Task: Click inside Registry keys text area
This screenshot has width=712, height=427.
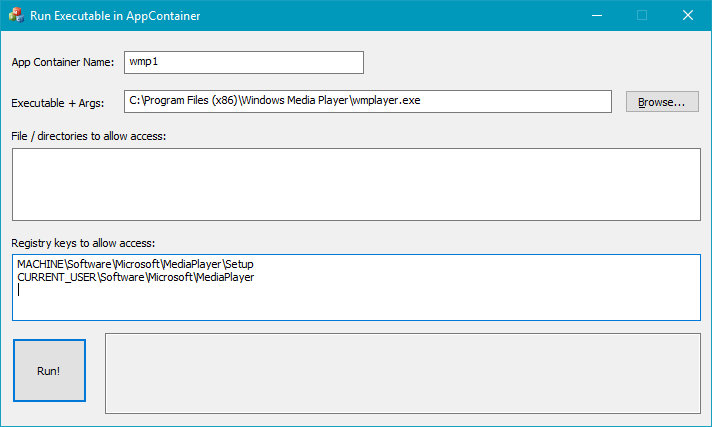Action: coord(356,288)
